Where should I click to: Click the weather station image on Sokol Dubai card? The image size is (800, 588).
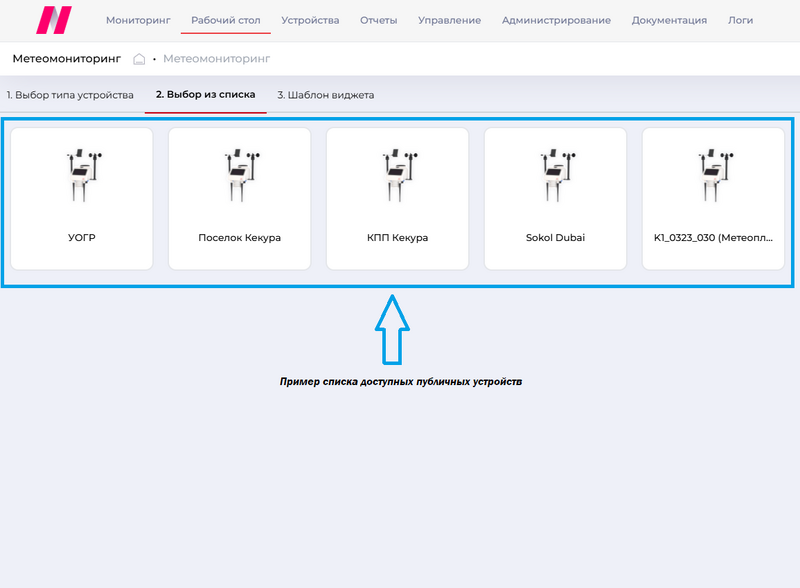(x=556, y=175)
